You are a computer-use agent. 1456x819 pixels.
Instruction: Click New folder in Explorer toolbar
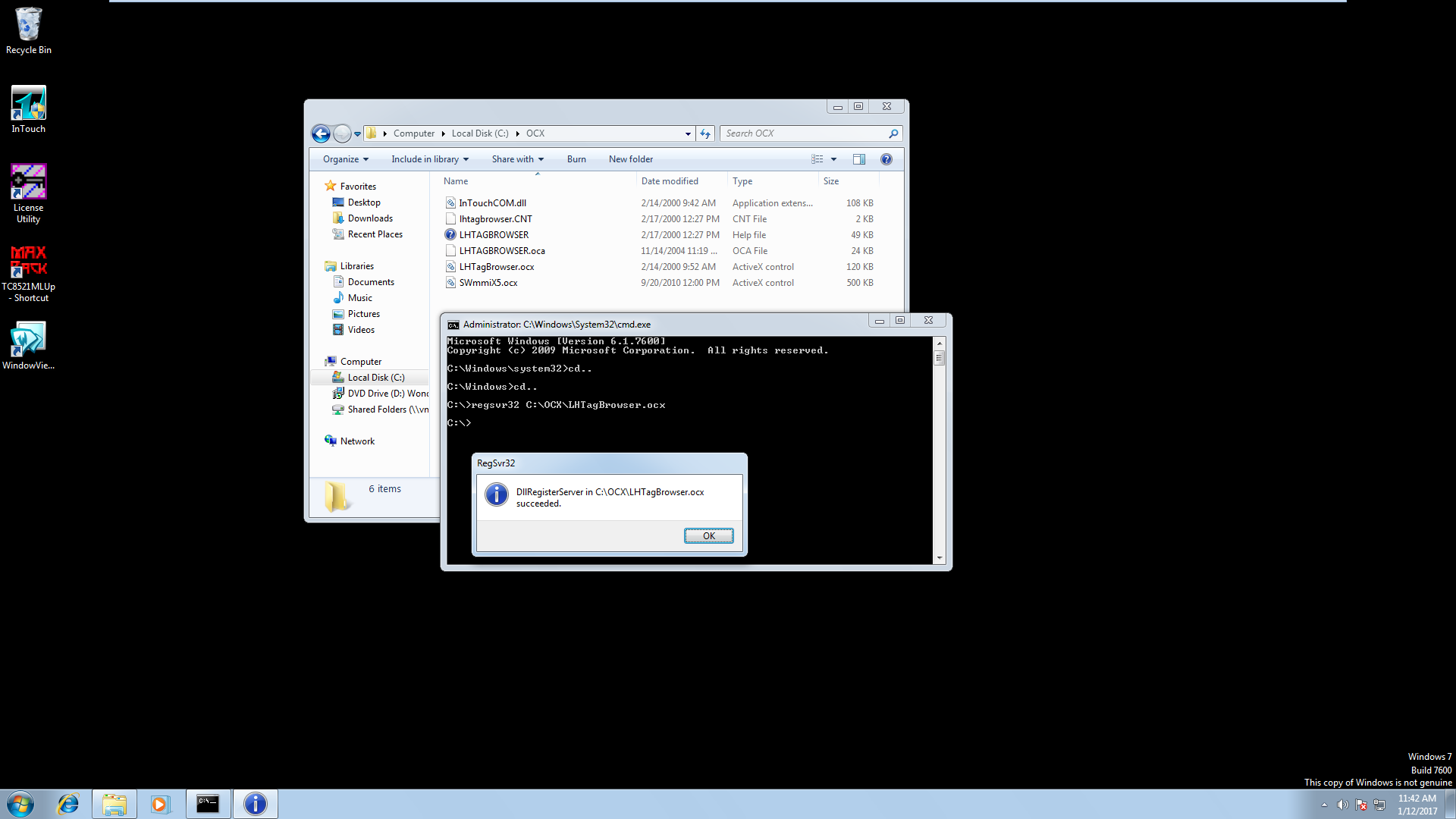pos(631,159)
